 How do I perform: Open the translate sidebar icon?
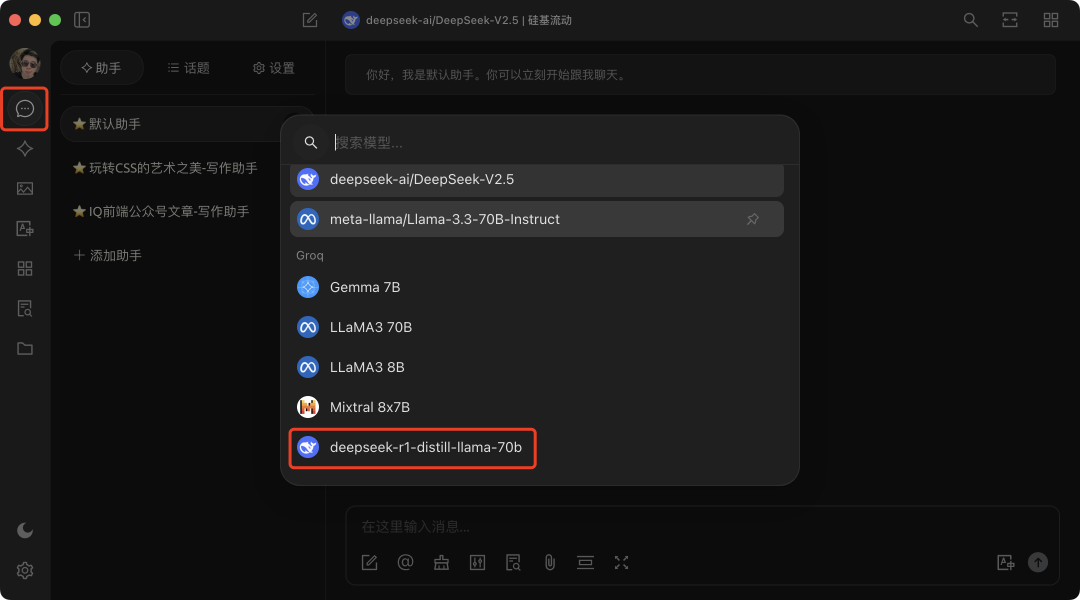point(25,229)
